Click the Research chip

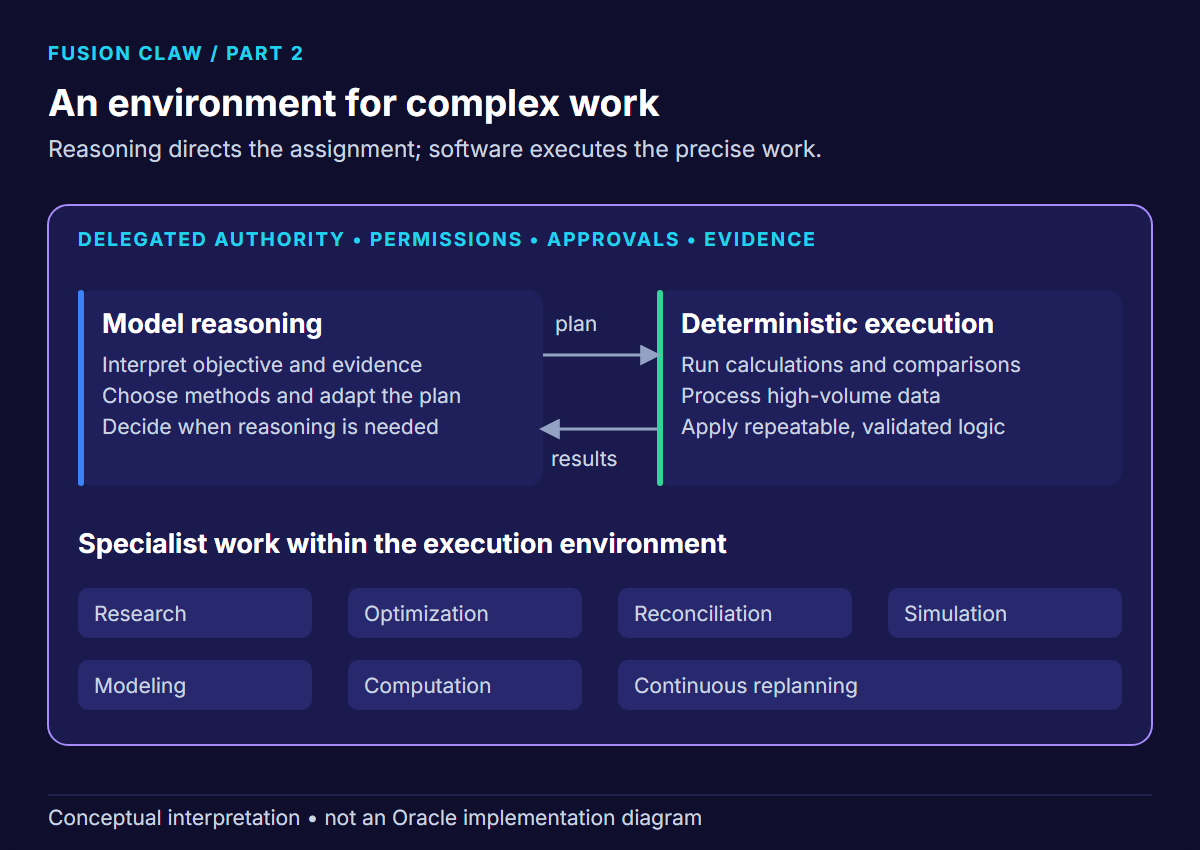(x=195, y=613)
